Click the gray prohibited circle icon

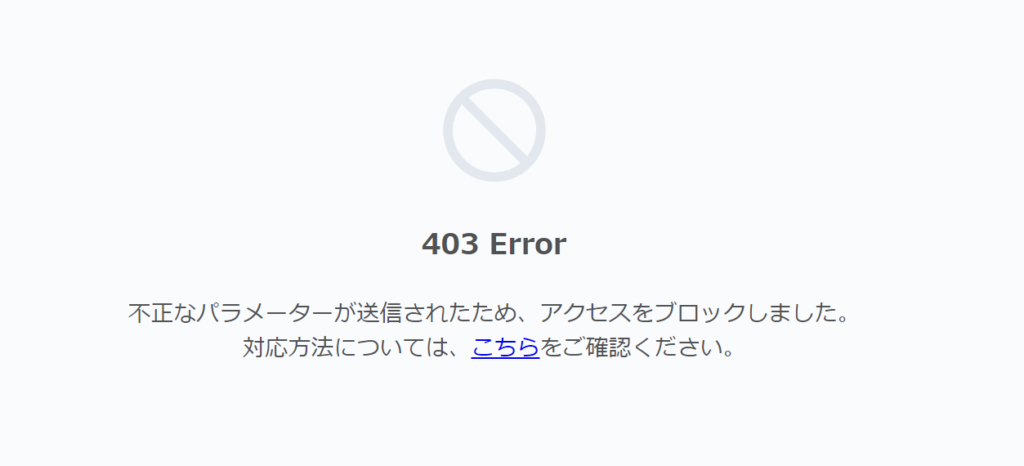point(494,131)
